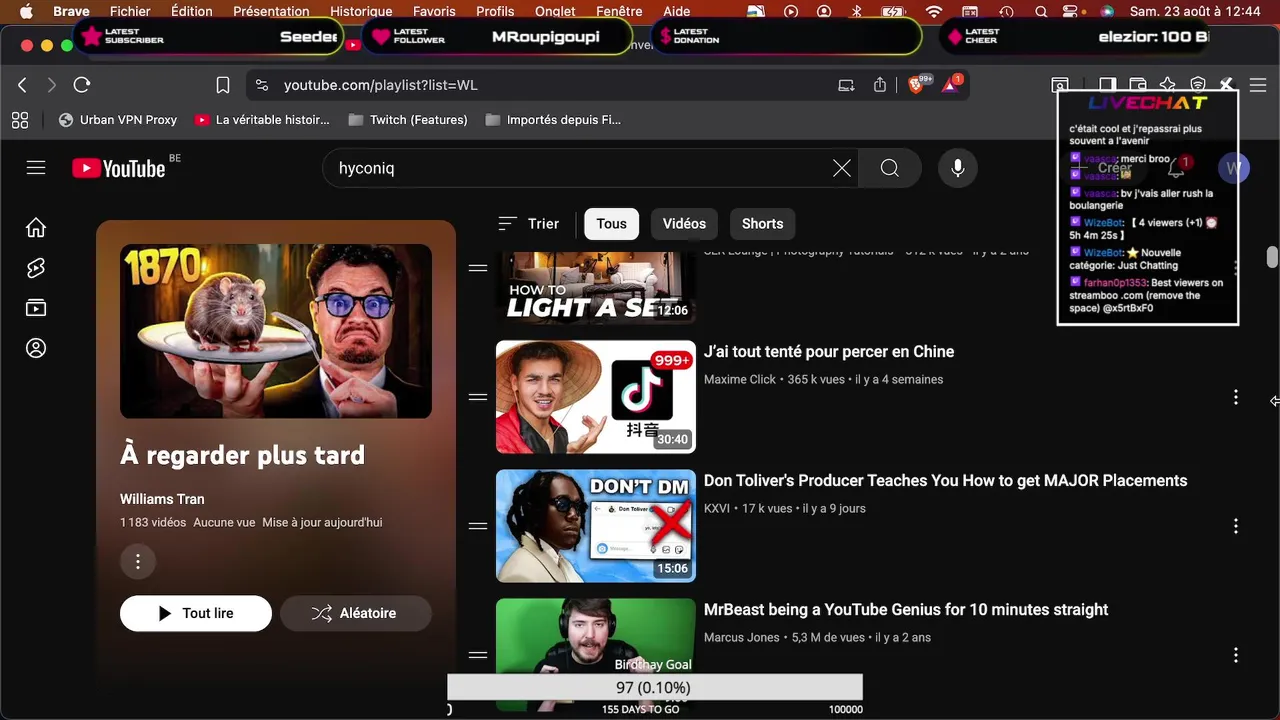1280x720 pixels.
Task: Open more options for Maxime Click video
Action: (1235, 397)
